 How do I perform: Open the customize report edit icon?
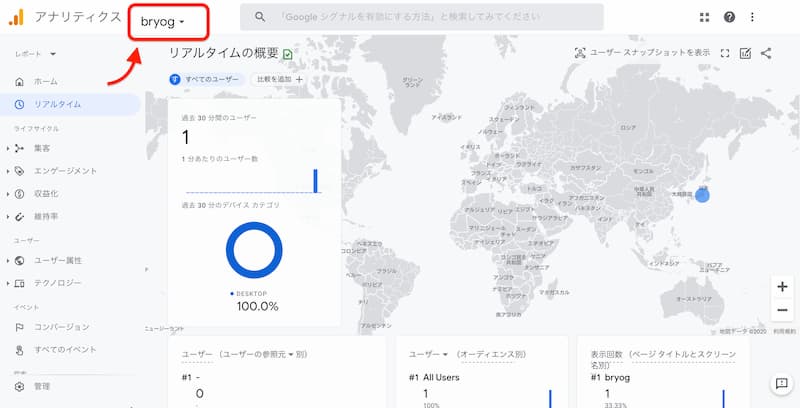745,54
